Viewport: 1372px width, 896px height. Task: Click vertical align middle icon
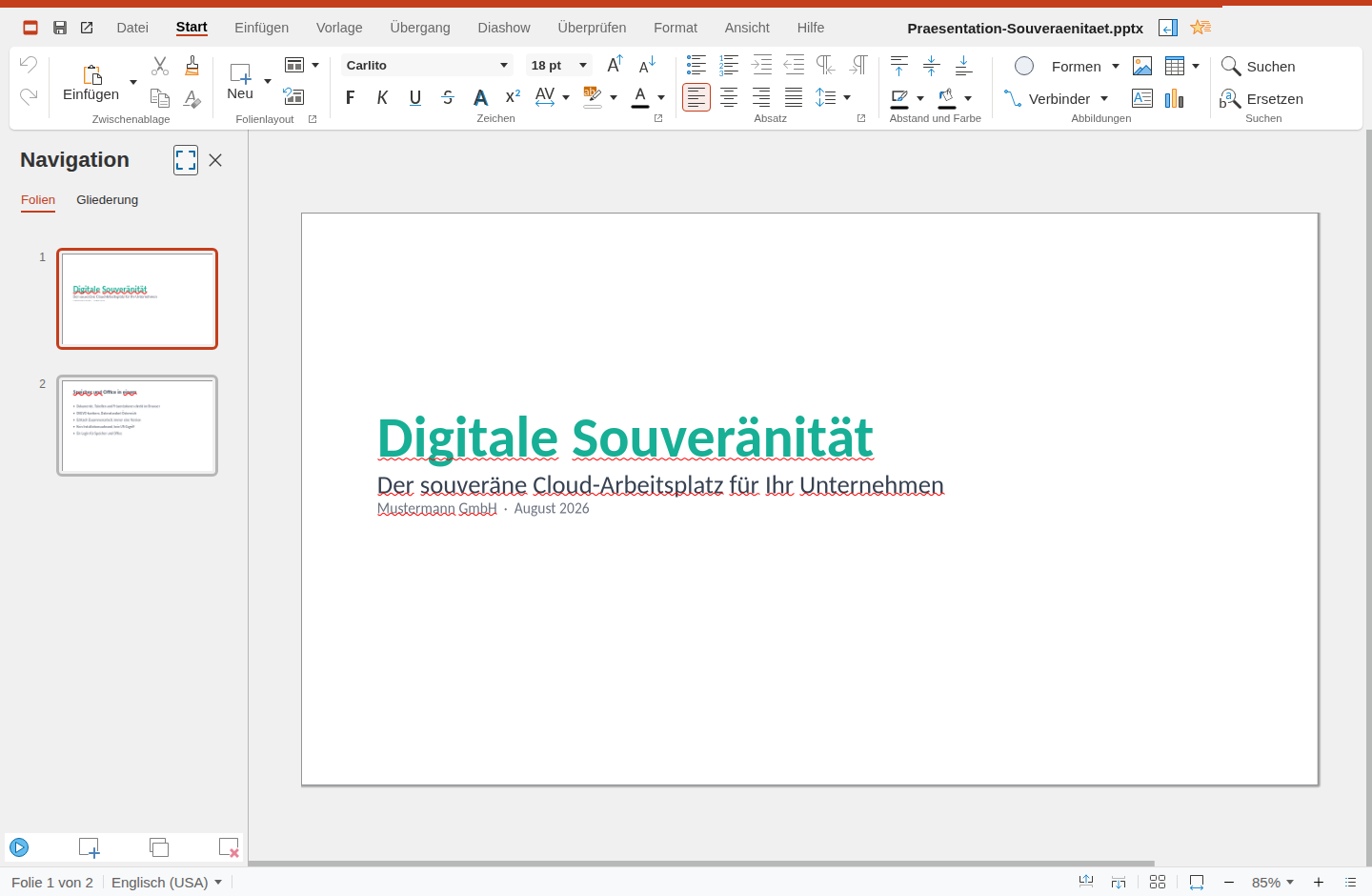pos(932,65)
